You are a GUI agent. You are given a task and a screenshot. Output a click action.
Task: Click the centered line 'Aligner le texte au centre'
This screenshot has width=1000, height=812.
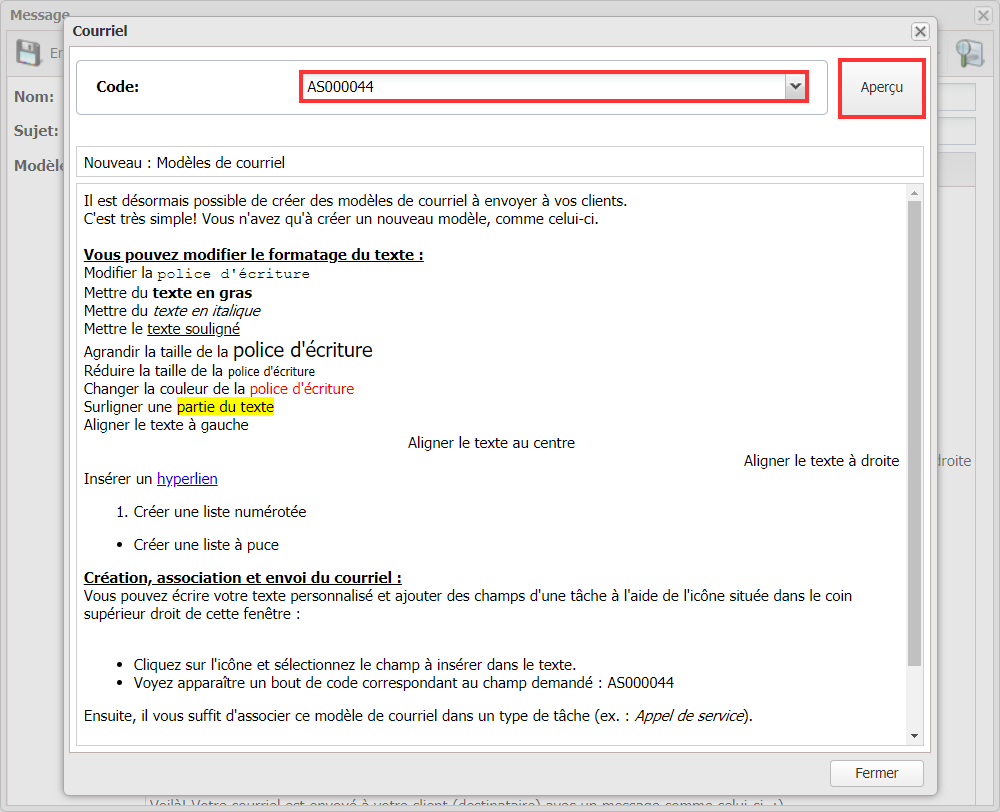(491, 442)
